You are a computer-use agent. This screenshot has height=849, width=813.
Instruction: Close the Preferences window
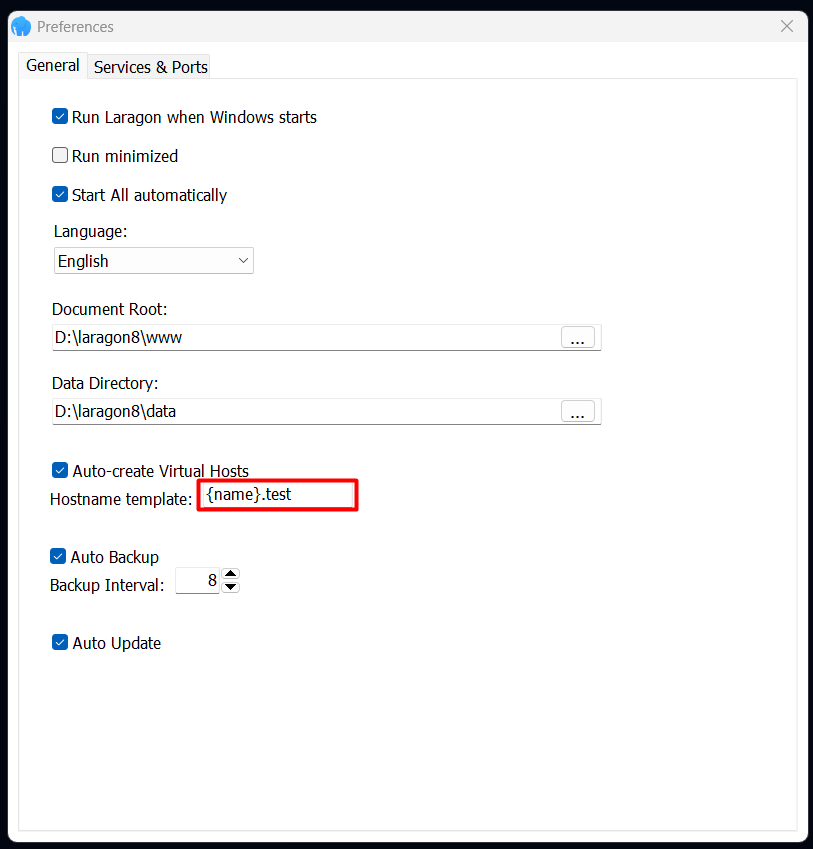coord(787,26)
